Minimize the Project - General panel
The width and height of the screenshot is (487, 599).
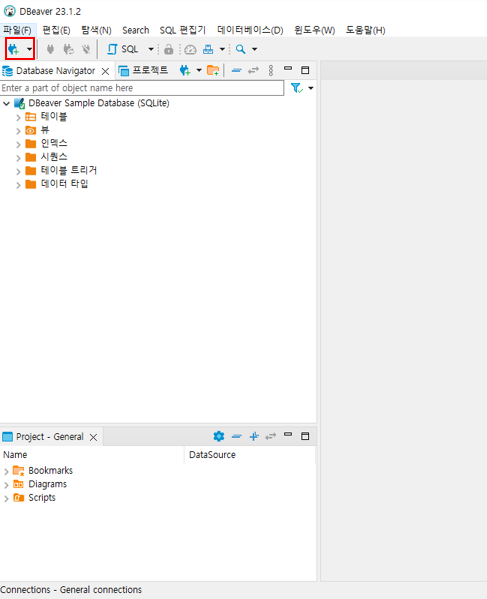pyautogui.click(x=288, y=435)
